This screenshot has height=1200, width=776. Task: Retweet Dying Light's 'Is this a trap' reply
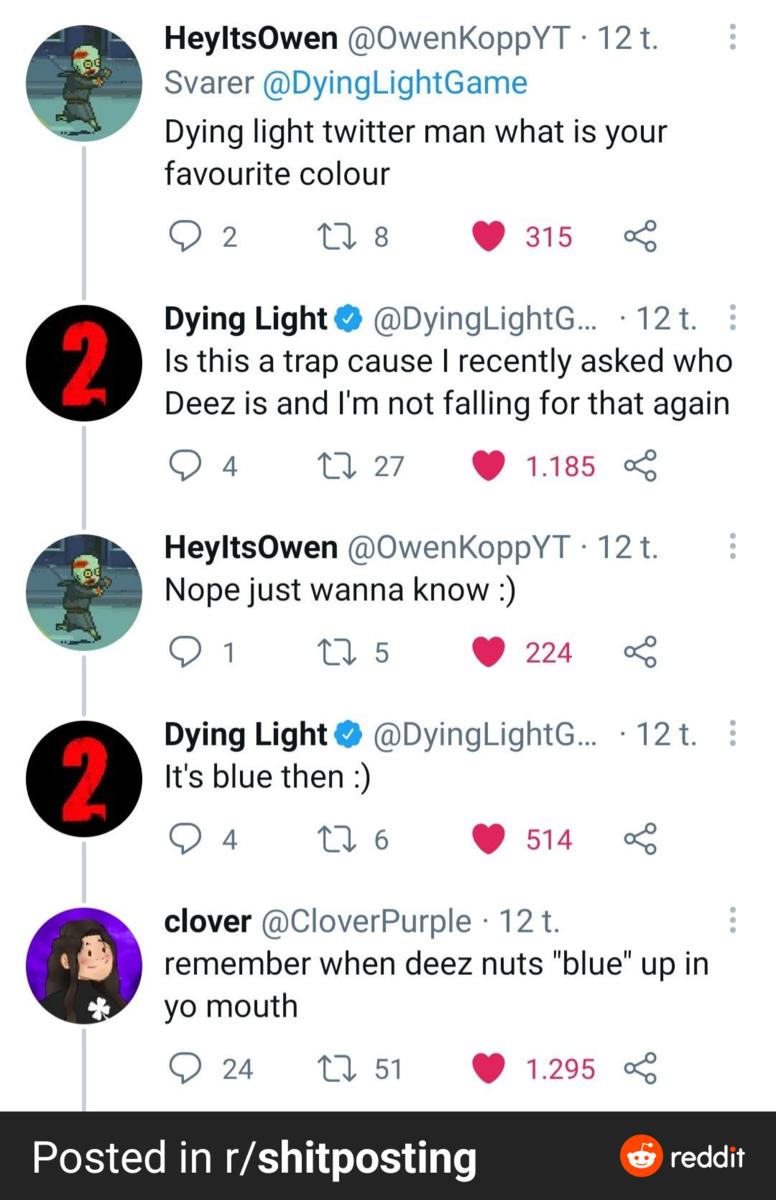[x=331, y=466]
